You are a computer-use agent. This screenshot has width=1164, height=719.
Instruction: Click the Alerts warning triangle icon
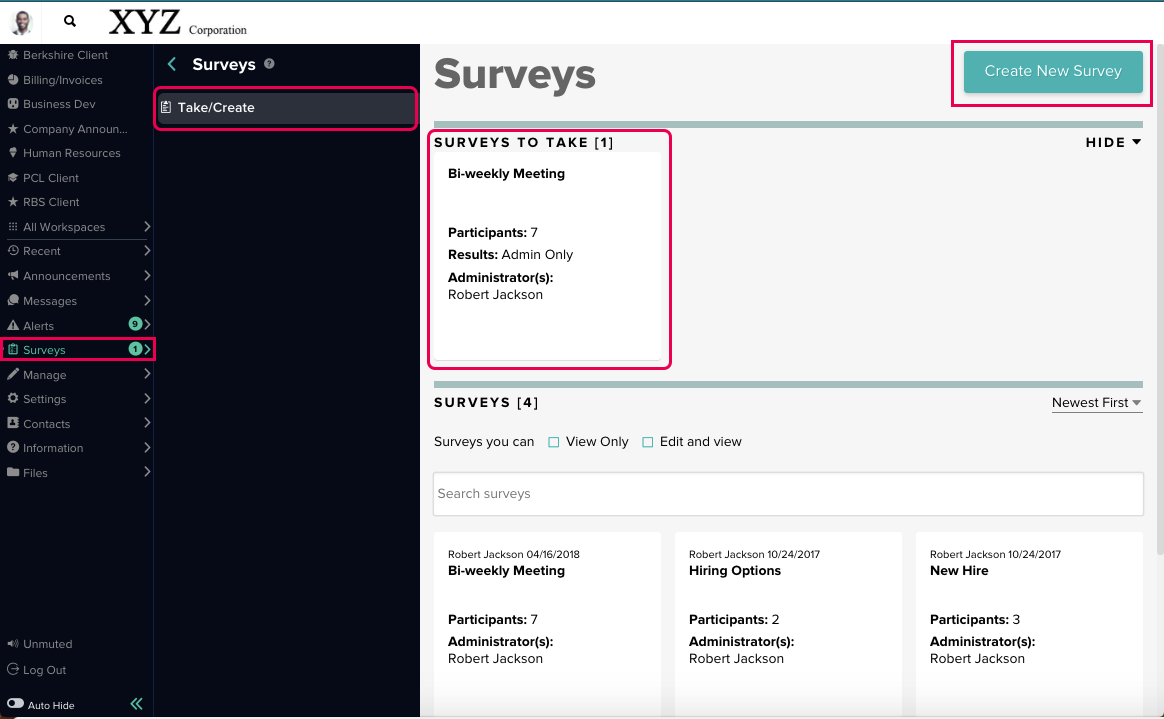tap(13, 325)
